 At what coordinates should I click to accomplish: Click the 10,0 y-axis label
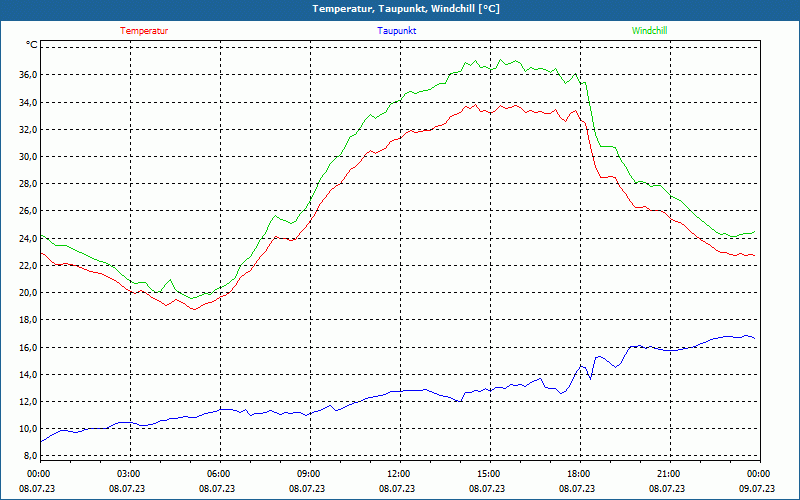point(28,429)
